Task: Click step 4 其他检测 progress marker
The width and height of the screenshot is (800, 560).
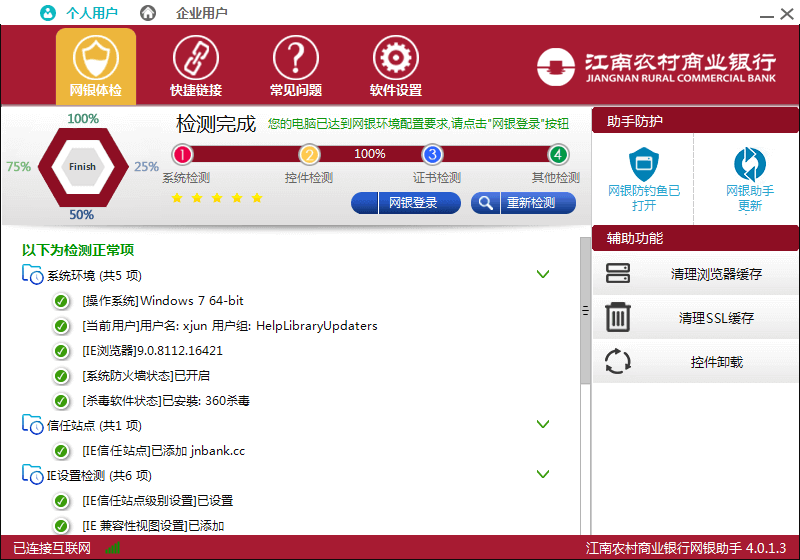Action: [558, 155]
